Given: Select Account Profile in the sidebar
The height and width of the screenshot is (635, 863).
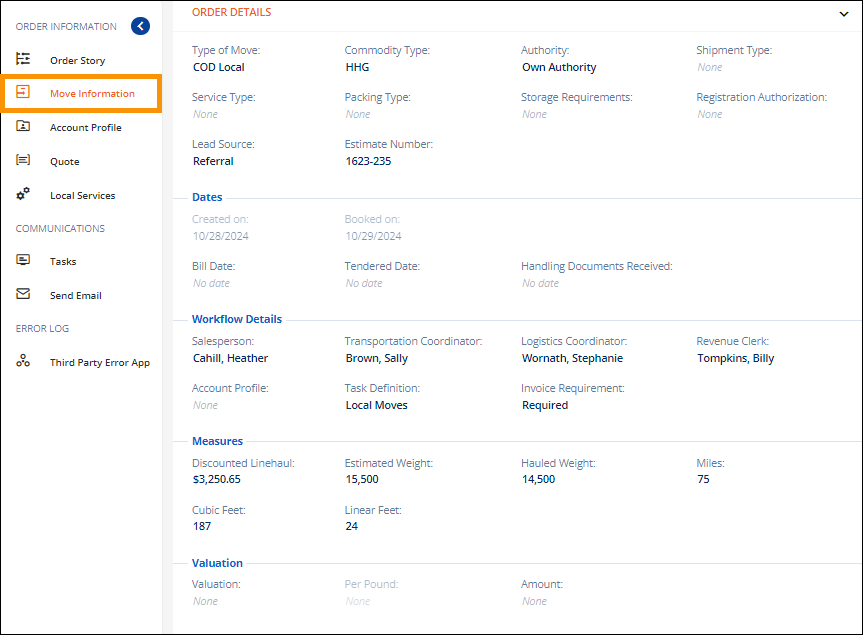Looking at the screenshot, I should coord(85,128).
